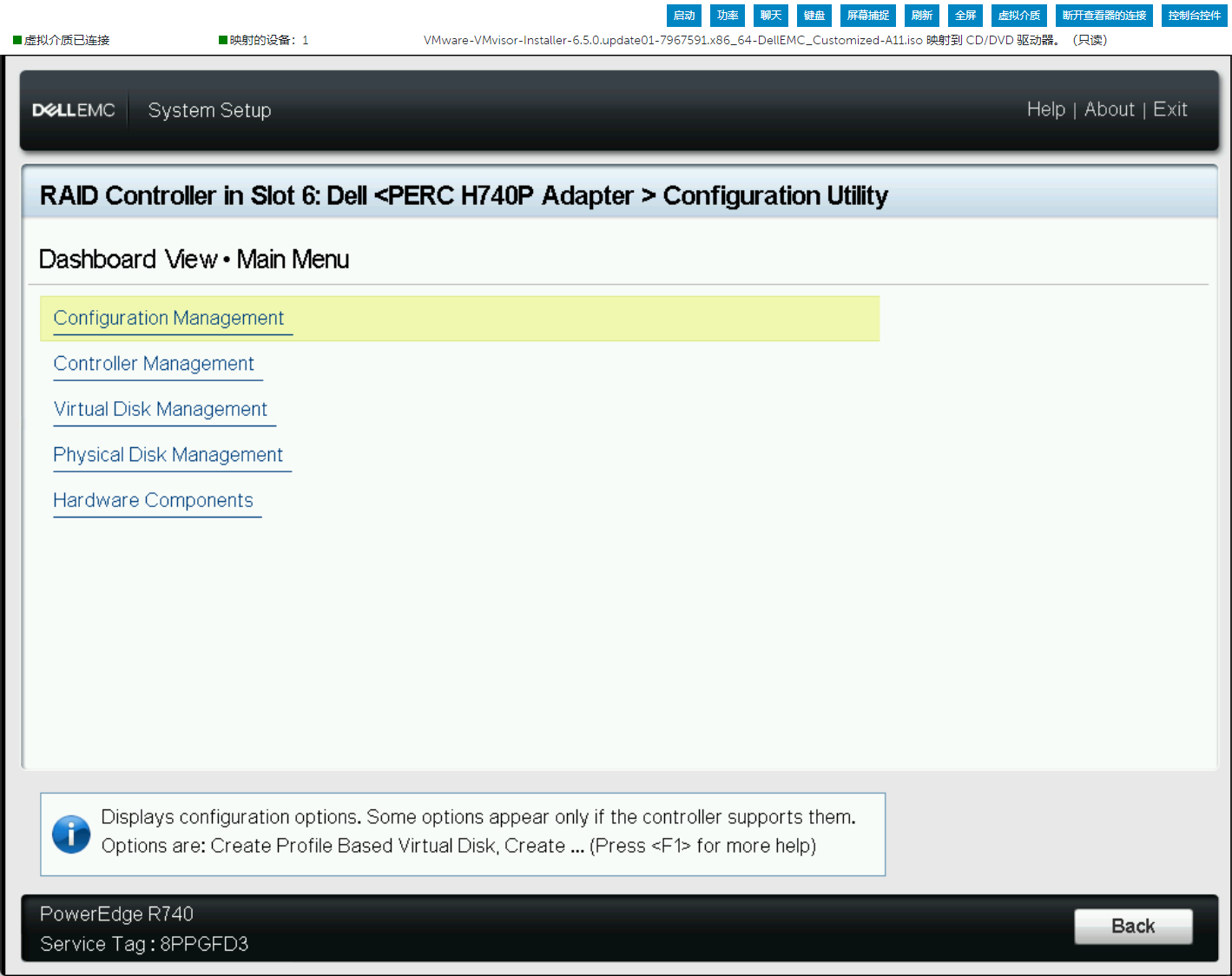The width and height of the screenshot is (1232, 976).
Task: Open 控制台控件 (Console Controls)
Action: pos(1195,15)
